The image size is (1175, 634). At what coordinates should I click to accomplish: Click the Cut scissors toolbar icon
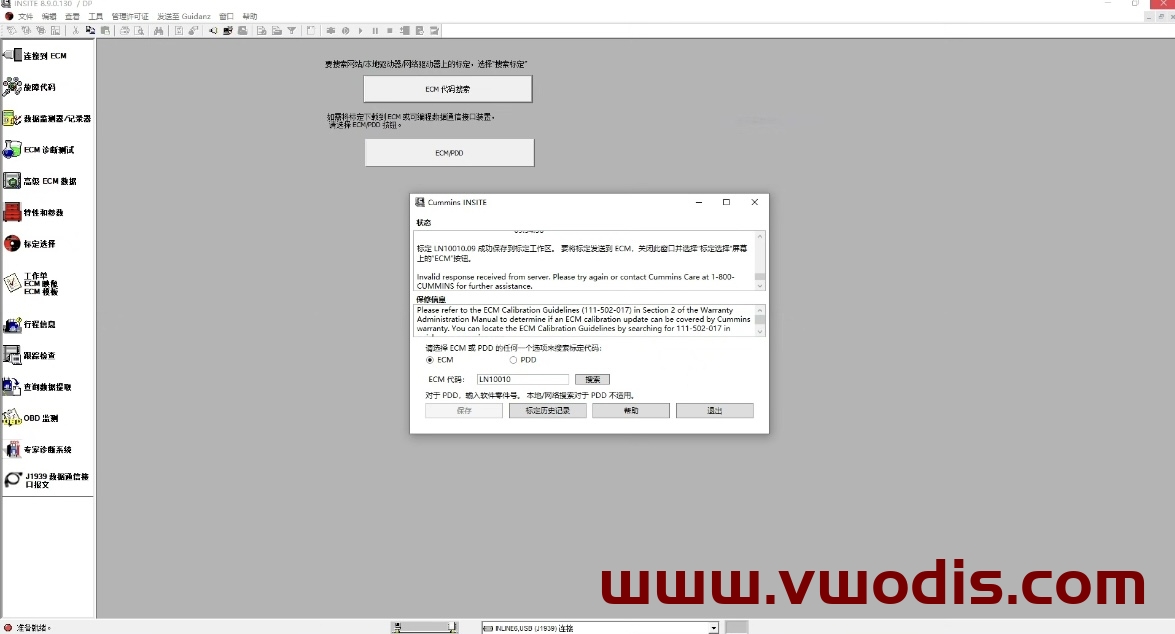point(76,31)
